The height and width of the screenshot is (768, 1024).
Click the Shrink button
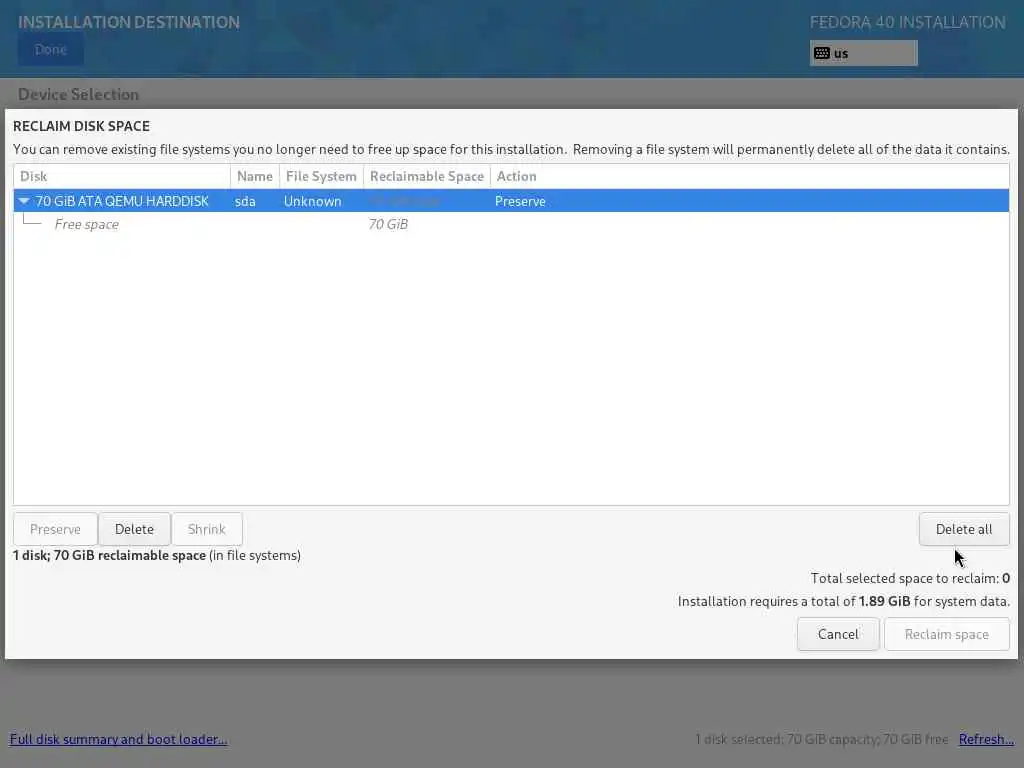[207, 529]
